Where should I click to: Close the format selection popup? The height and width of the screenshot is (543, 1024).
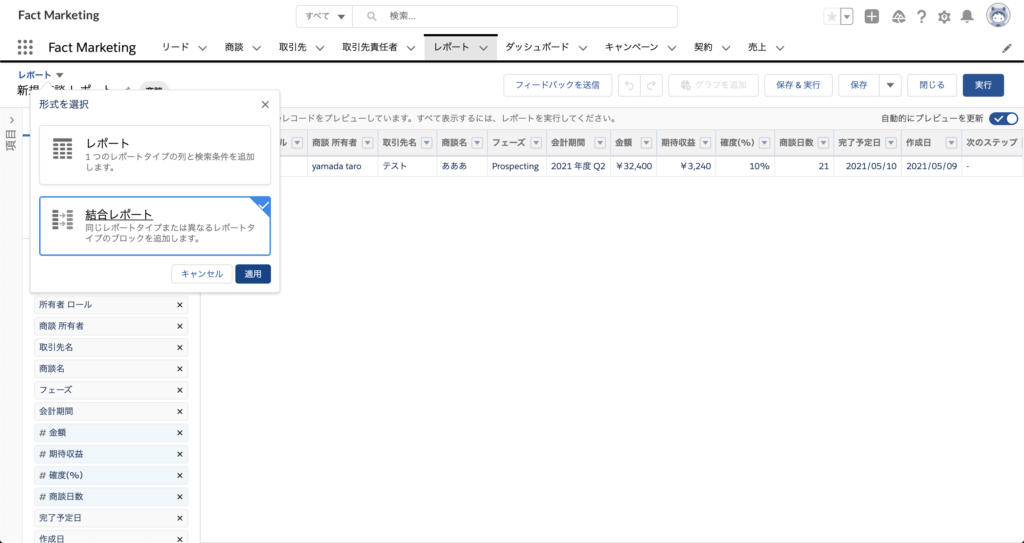265,104
